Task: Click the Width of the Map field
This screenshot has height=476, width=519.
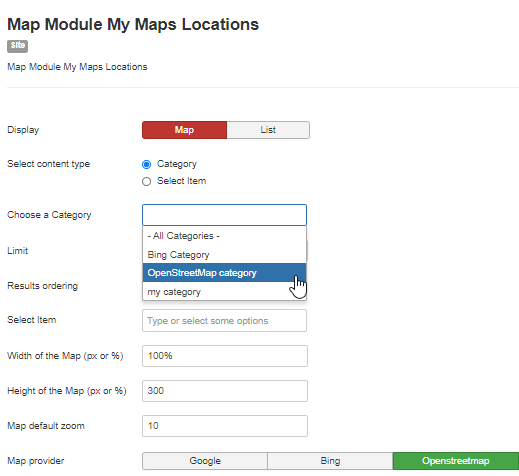Action: [225, 356]
